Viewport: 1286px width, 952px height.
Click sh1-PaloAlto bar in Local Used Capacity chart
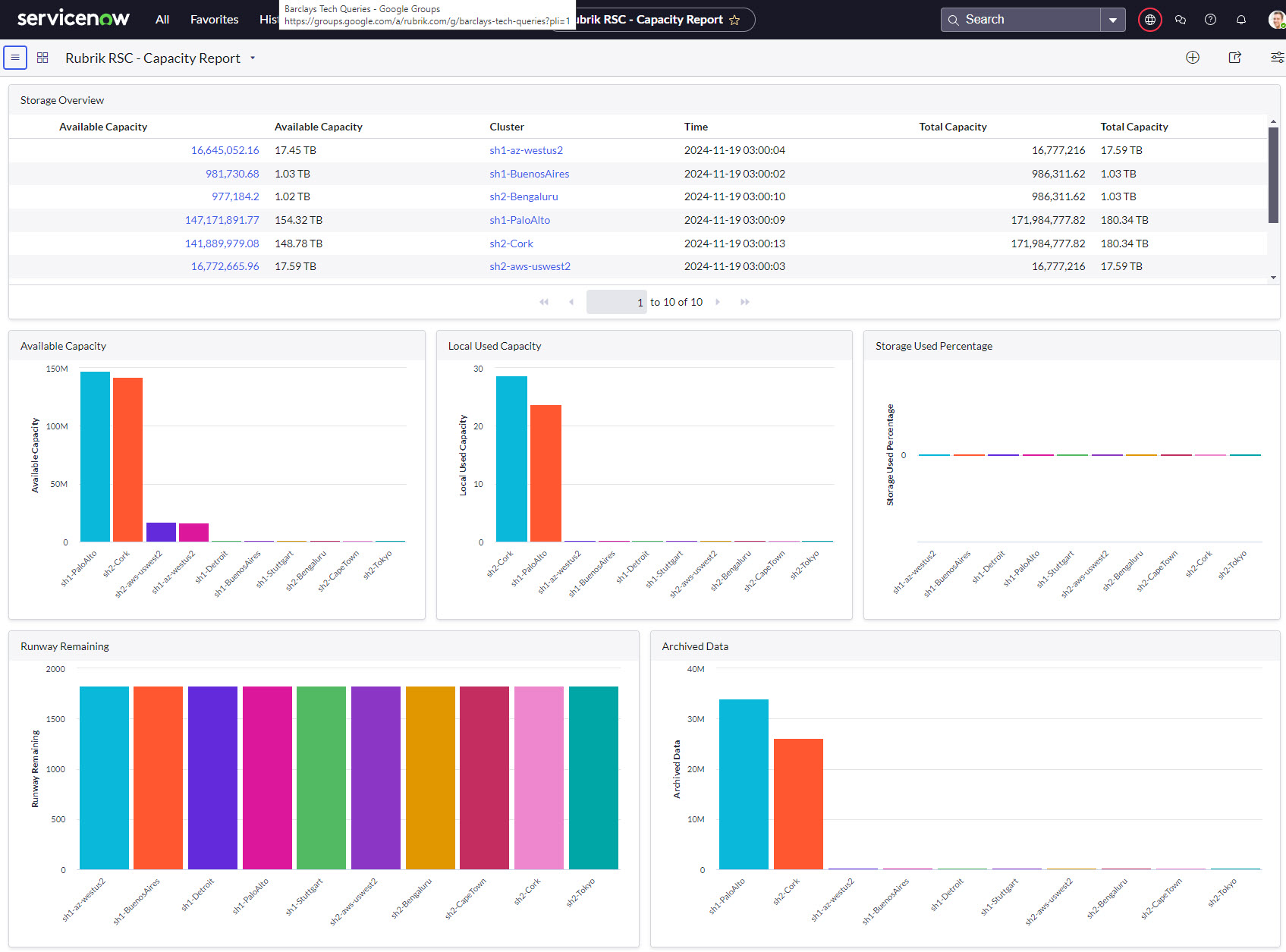click(546, 473)
